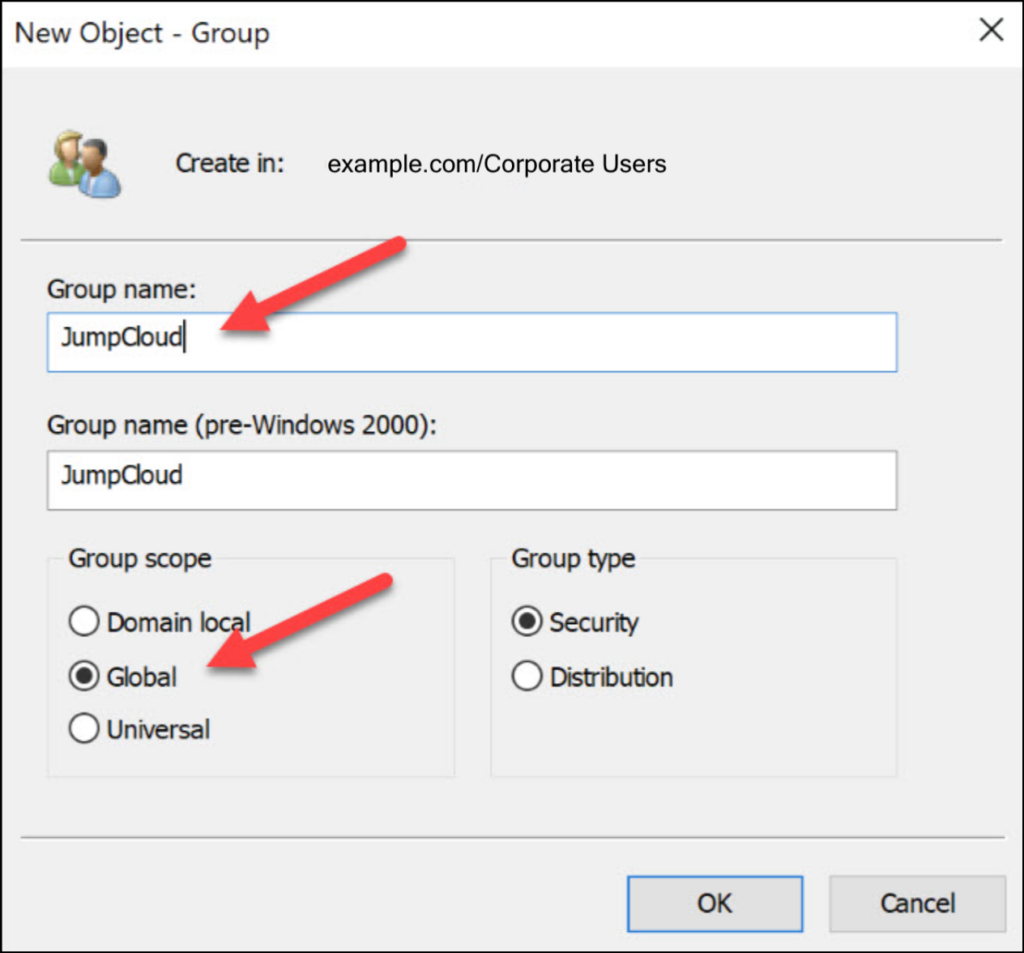Select the Global group scope
The height and width of the screenshot is (953, 1024).
click(84, 675)
